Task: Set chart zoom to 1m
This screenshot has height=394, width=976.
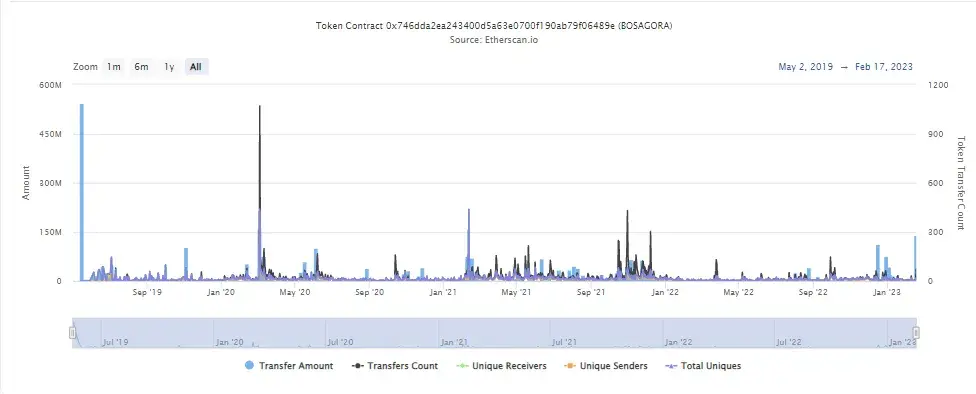Action: [113, 67]
